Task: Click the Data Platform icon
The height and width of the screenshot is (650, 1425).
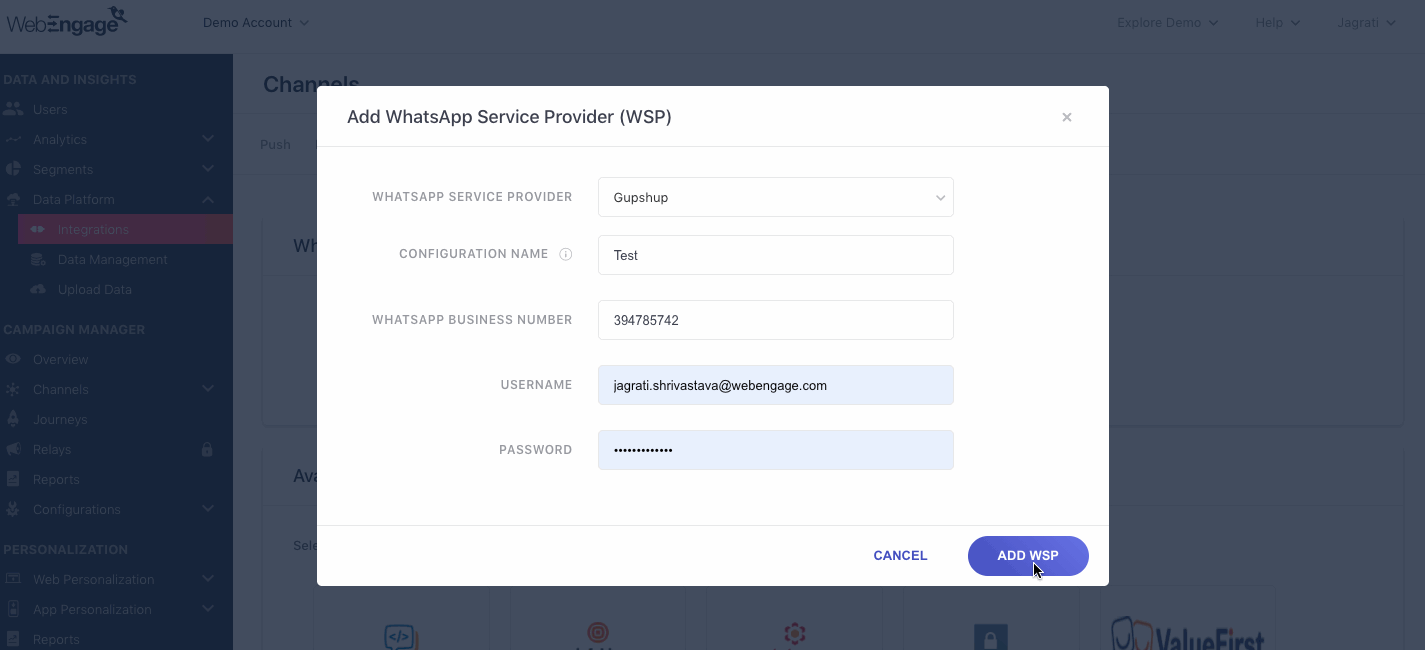Action: coord(13,199)
